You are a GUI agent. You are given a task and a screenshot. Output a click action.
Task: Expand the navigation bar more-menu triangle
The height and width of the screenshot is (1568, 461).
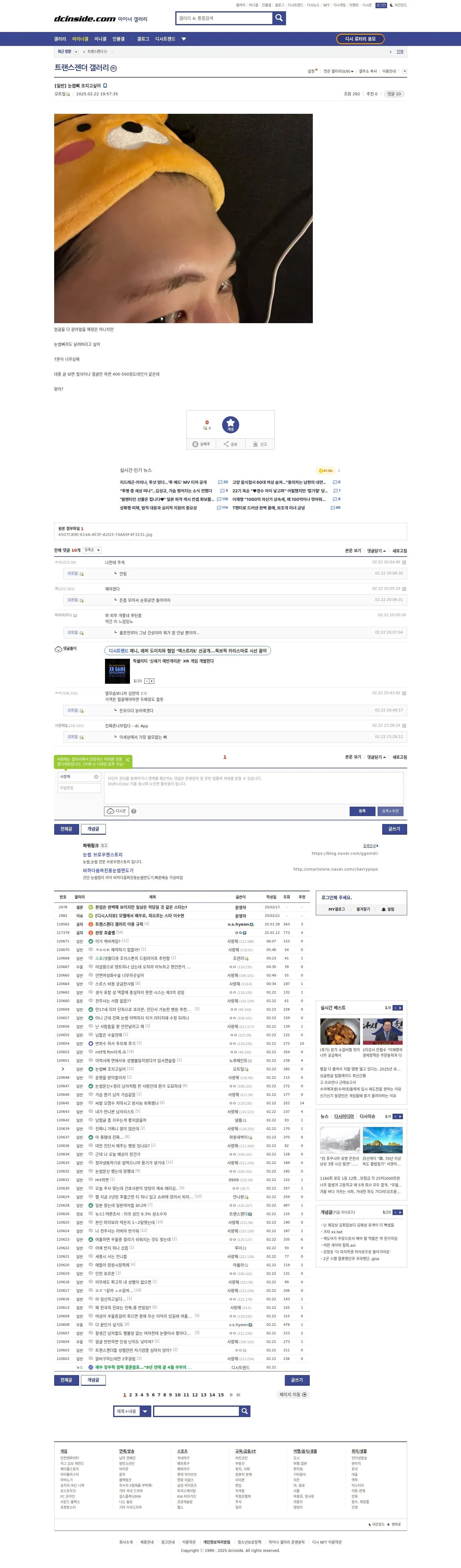tap(184, 39)
